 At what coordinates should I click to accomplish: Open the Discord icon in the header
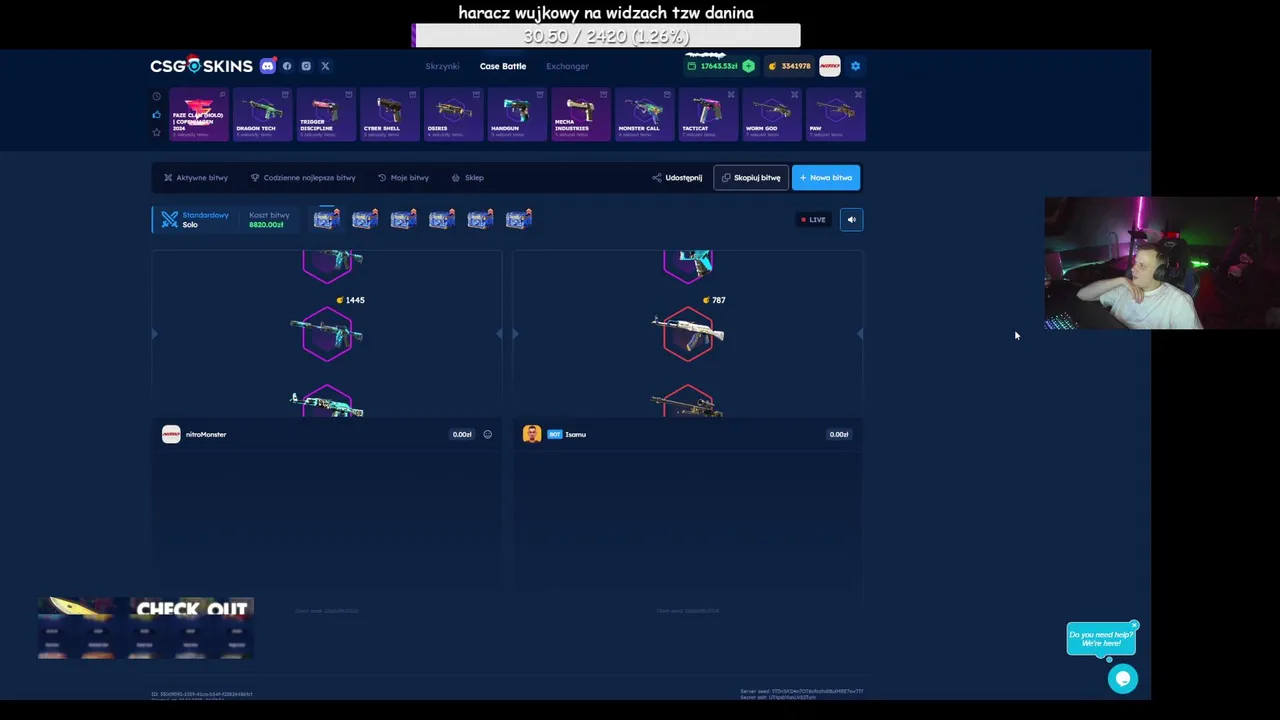click(267, 66)
